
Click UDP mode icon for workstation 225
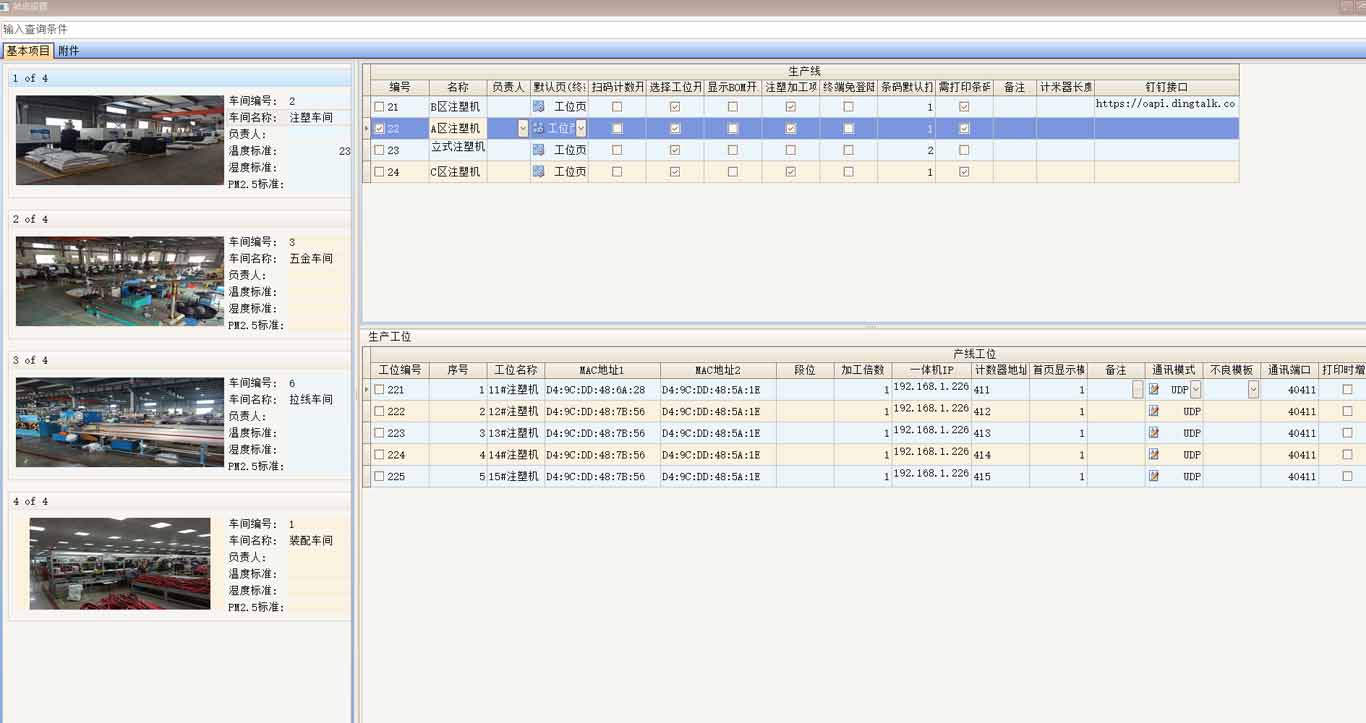(1154, 477)
